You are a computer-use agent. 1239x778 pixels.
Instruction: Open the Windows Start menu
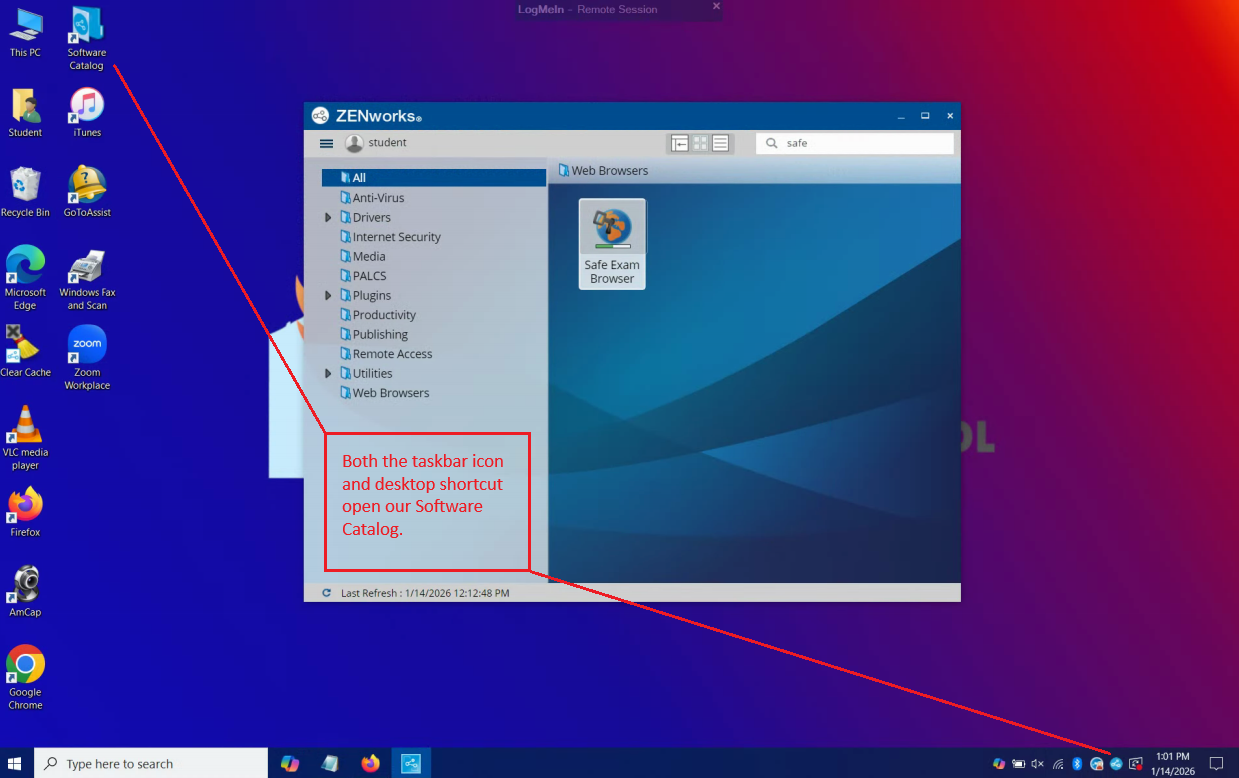[15, 764]
